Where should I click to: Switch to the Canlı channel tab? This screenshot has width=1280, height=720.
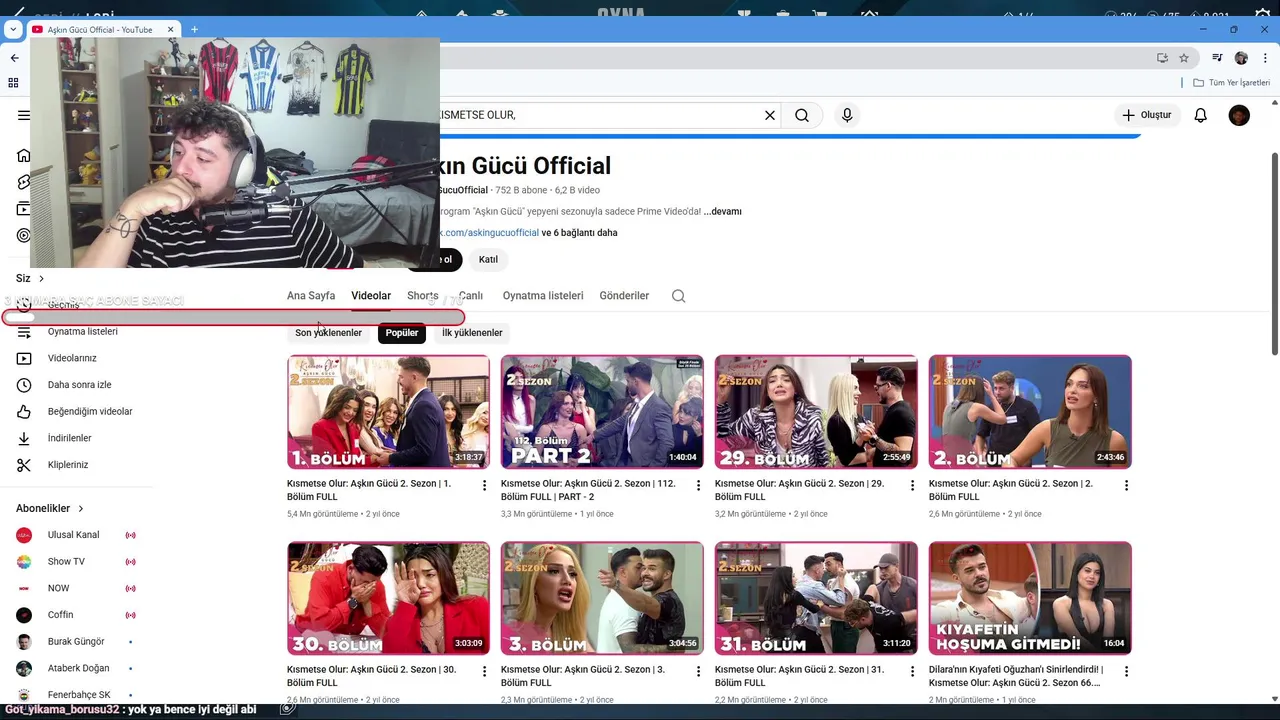click(x=471, y=296)
